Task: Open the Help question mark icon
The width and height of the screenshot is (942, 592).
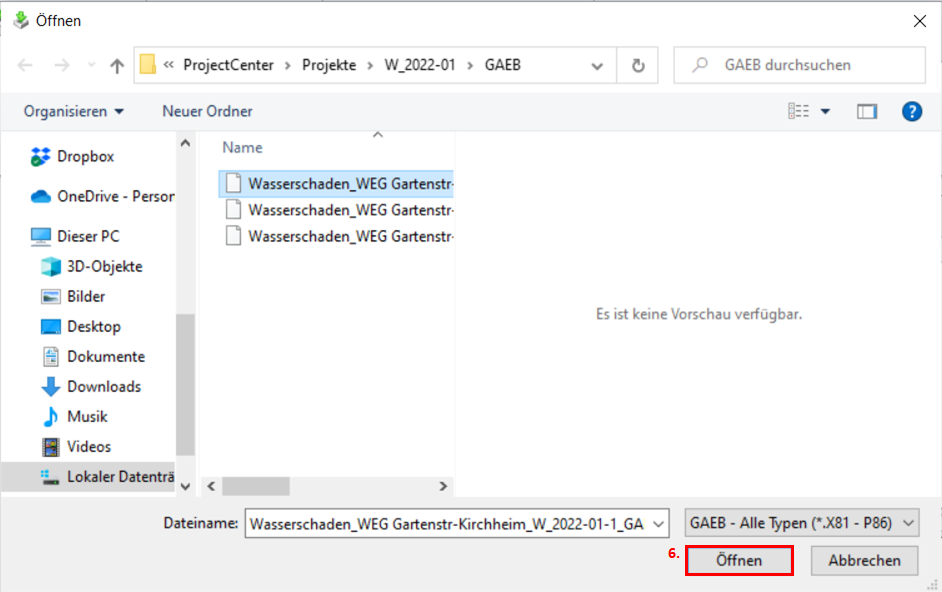Action: 911,111
